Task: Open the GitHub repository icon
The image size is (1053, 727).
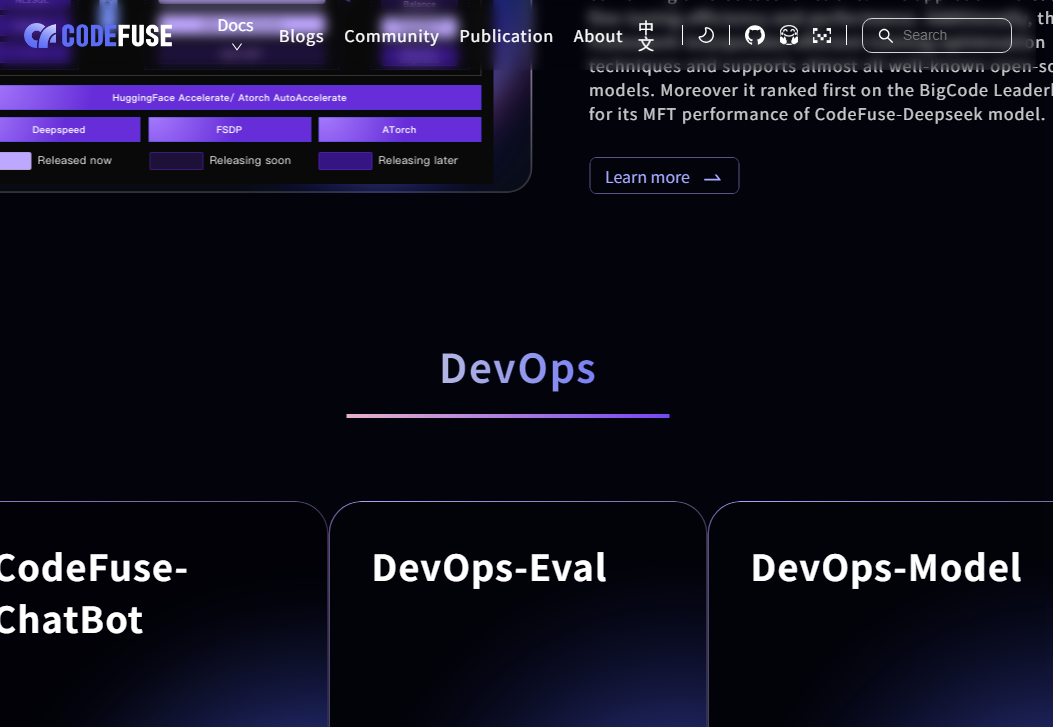Action: coord(755,35)
